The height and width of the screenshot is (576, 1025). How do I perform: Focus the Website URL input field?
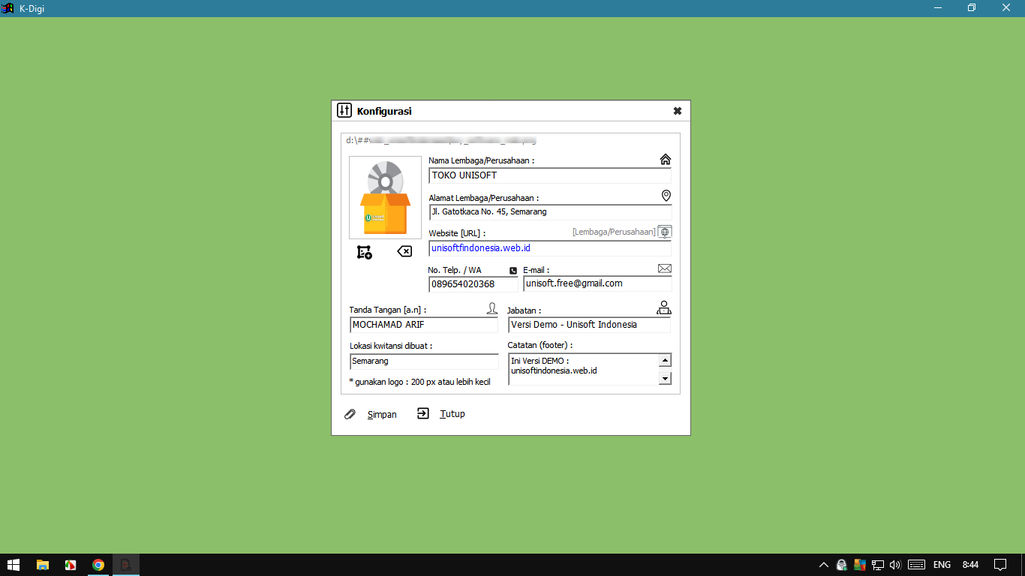click(x=549, y=248)
